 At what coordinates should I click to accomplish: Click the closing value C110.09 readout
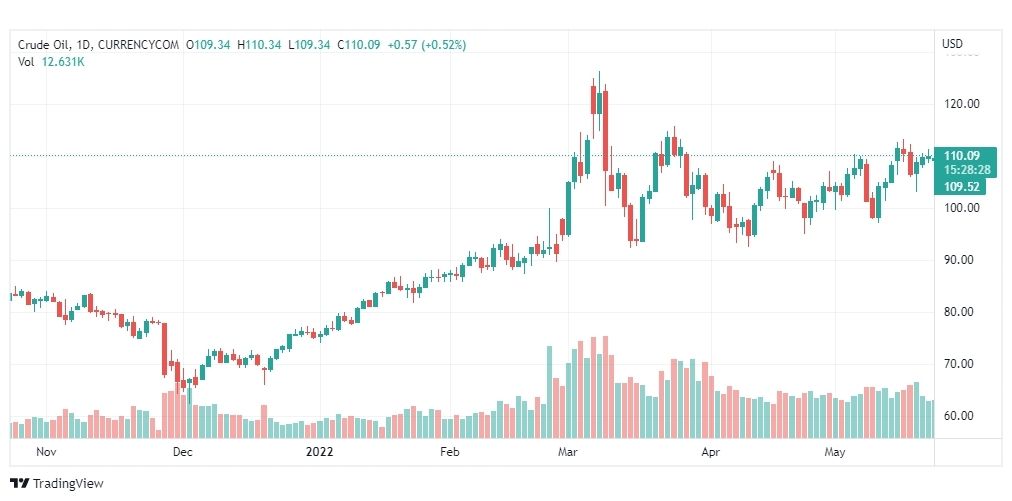(x=359, y=45)
